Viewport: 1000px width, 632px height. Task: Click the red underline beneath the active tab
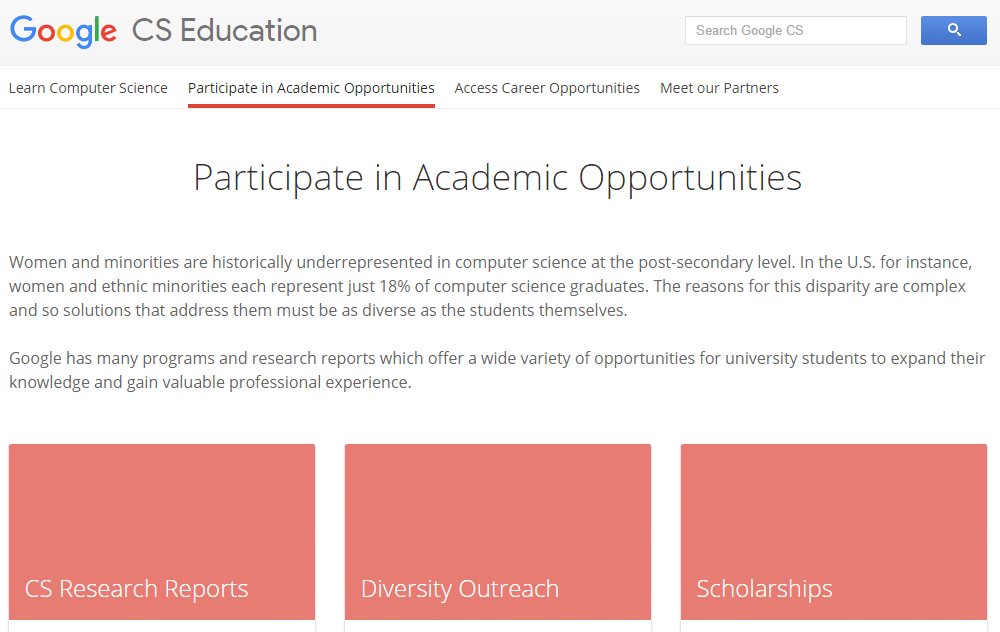click(311, 106)
